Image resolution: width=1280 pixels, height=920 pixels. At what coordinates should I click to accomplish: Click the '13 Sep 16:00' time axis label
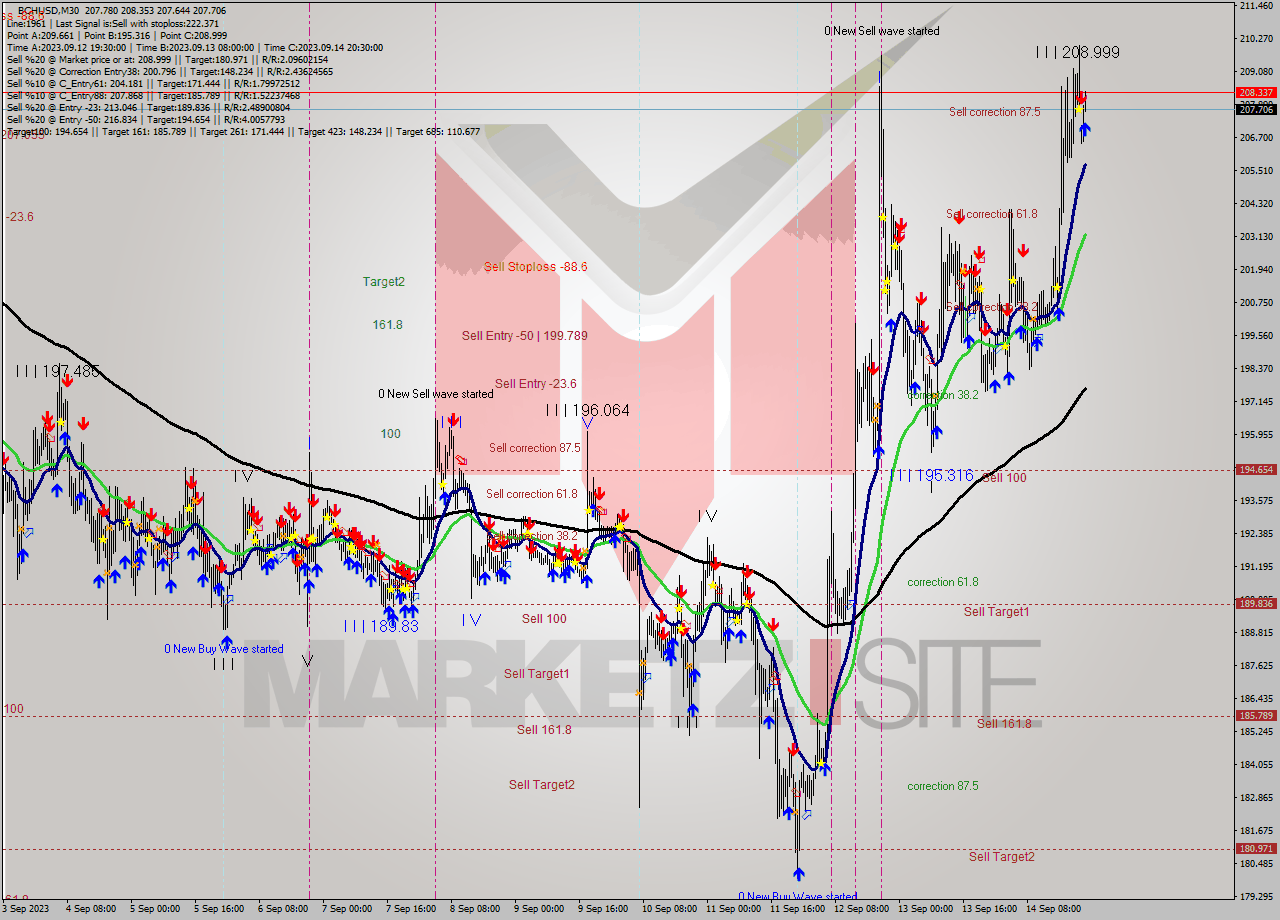click(989, 909)
